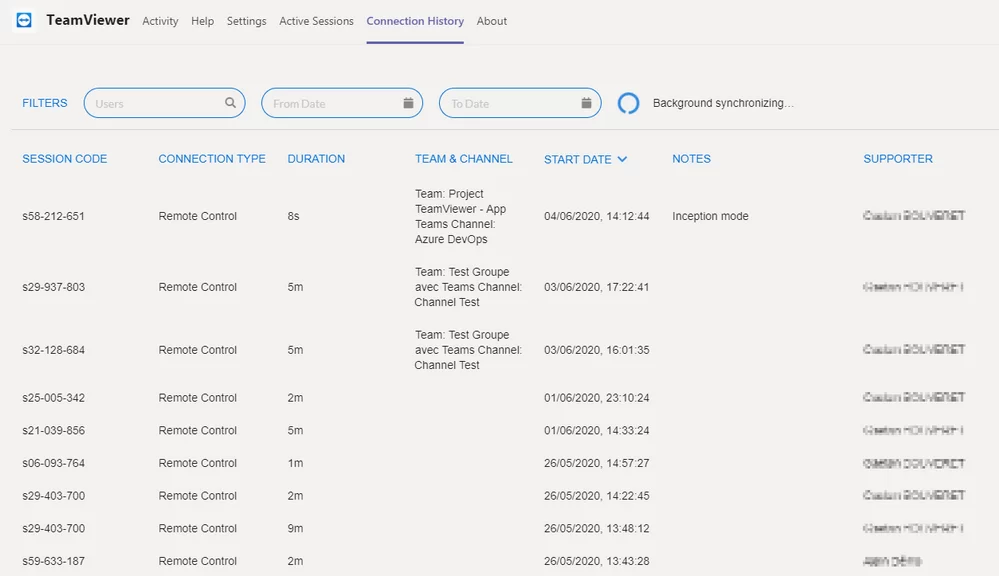Switch to Active Sessions tab

[316, 21]
